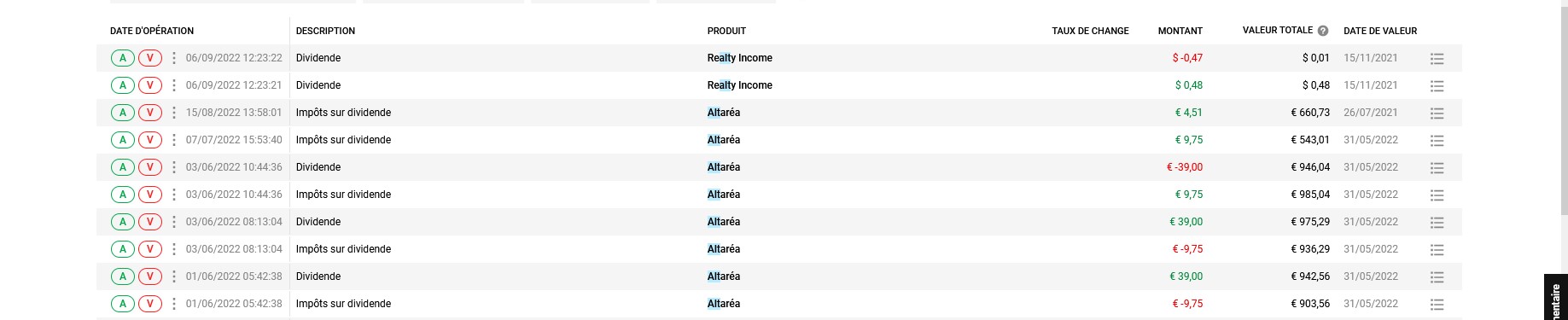Click the green A button on the € 936,29 row
The image size is (1568, 320).
click(123, 249)
